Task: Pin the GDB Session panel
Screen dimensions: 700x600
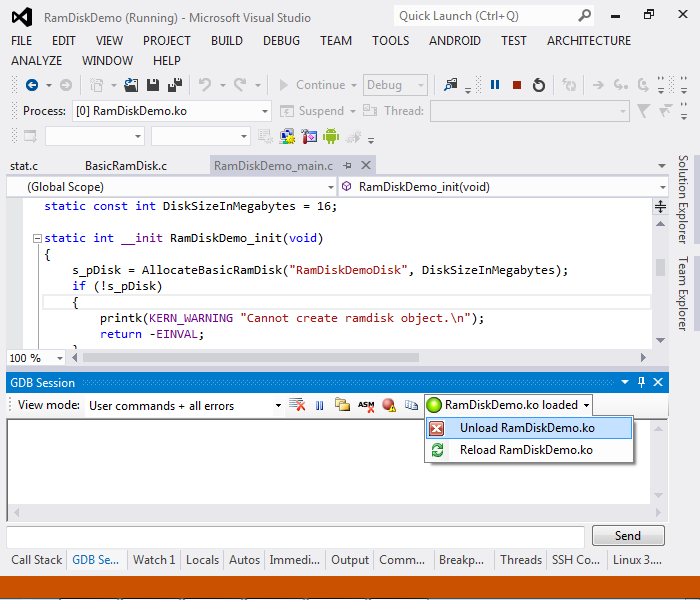Action: click(x=642, y=382)
